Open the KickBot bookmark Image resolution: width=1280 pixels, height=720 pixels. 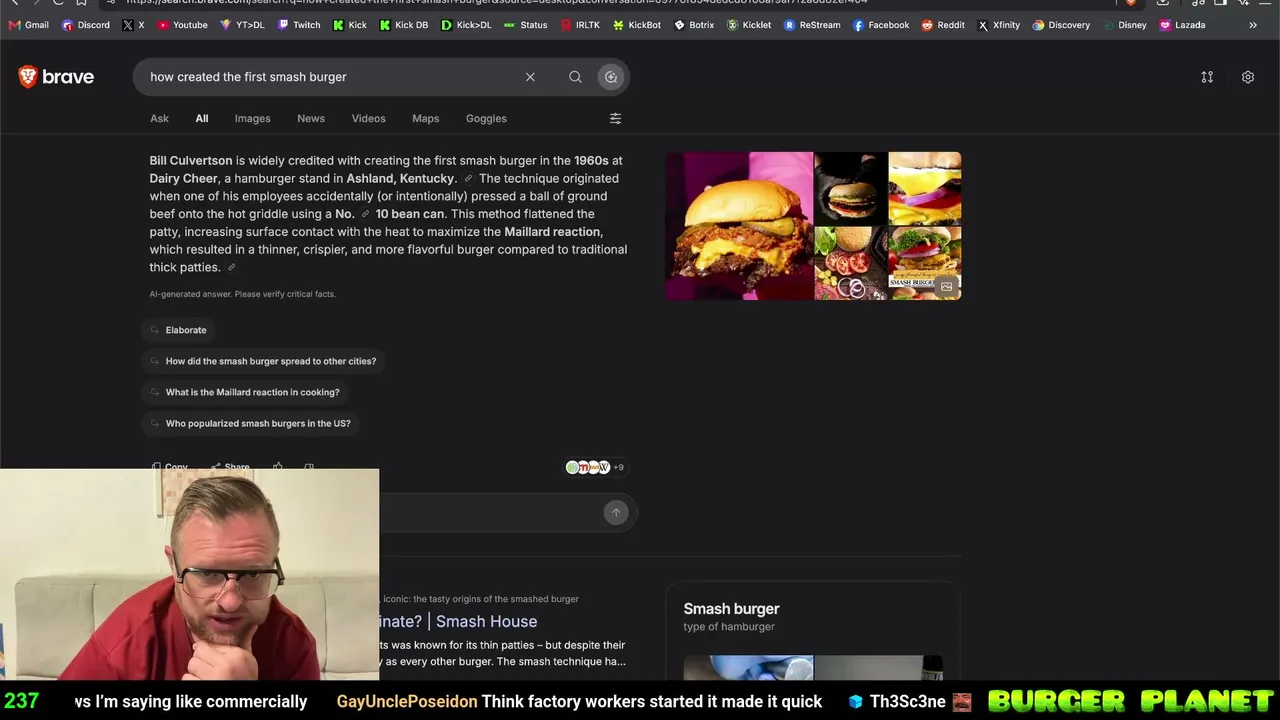point(637,25)
